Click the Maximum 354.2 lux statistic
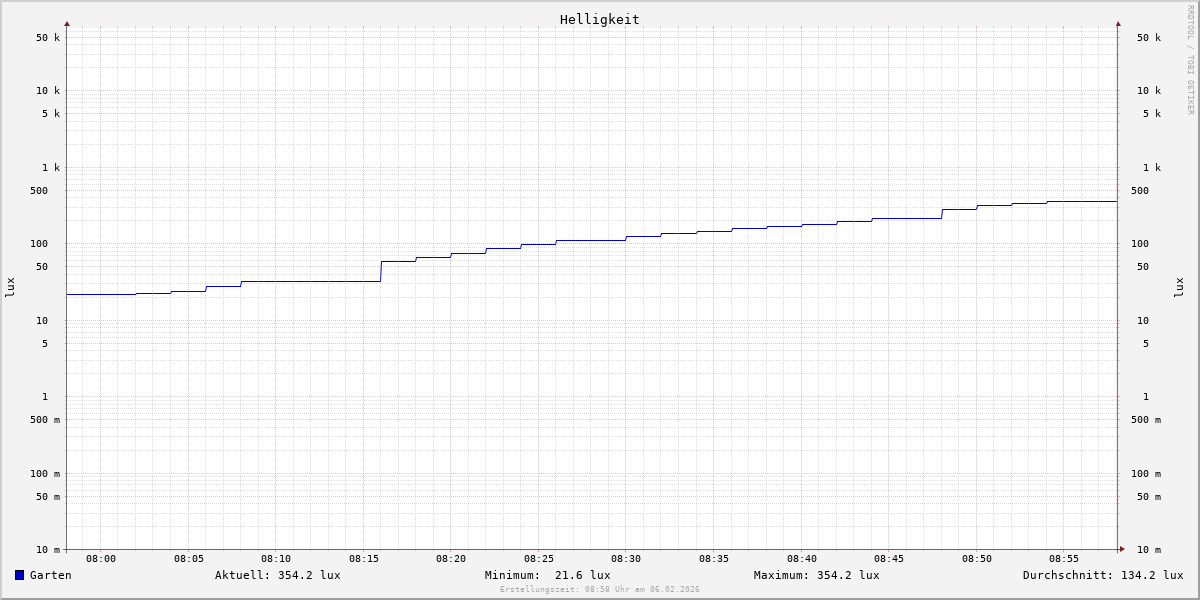 point(816,575)
